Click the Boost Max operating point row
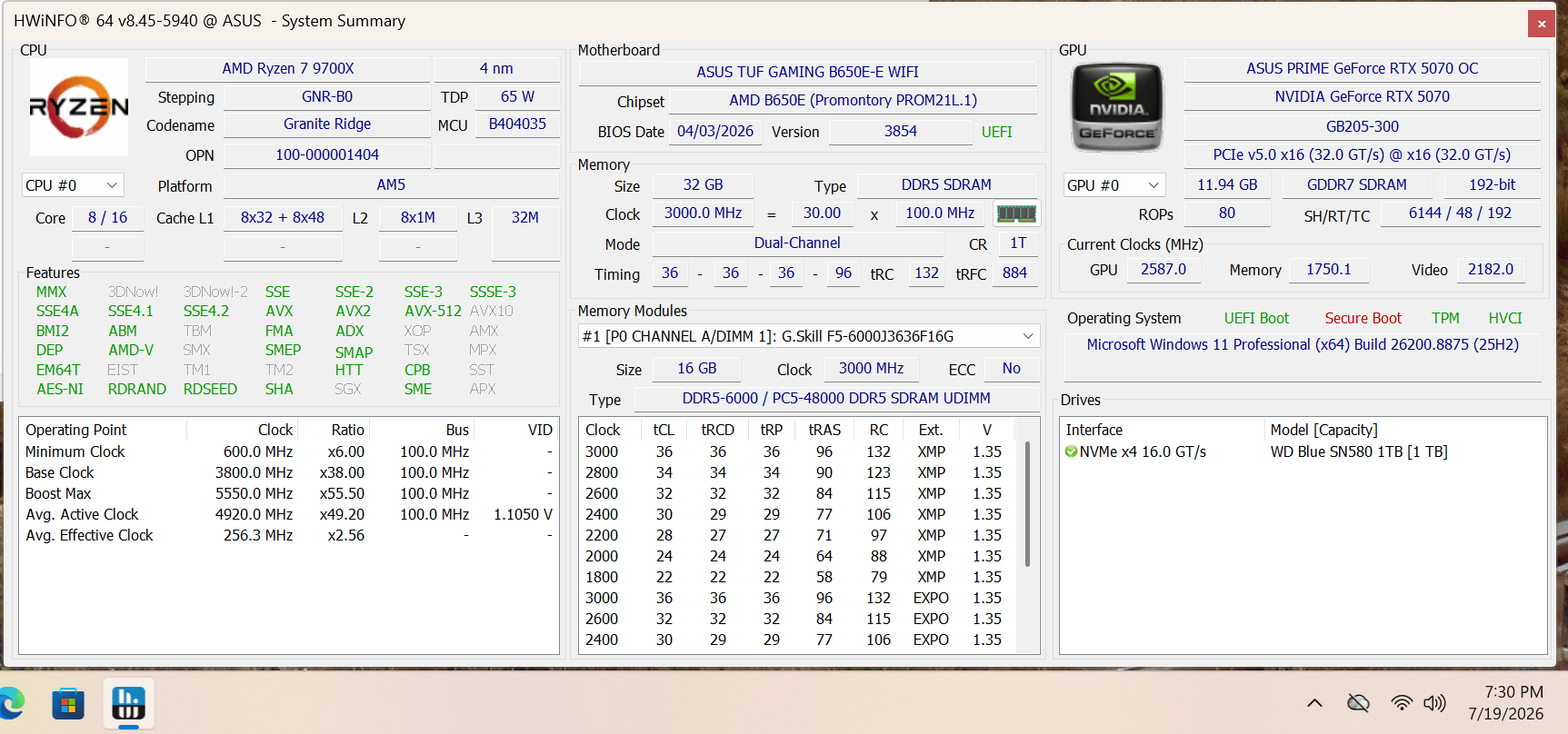 (289, 493)
